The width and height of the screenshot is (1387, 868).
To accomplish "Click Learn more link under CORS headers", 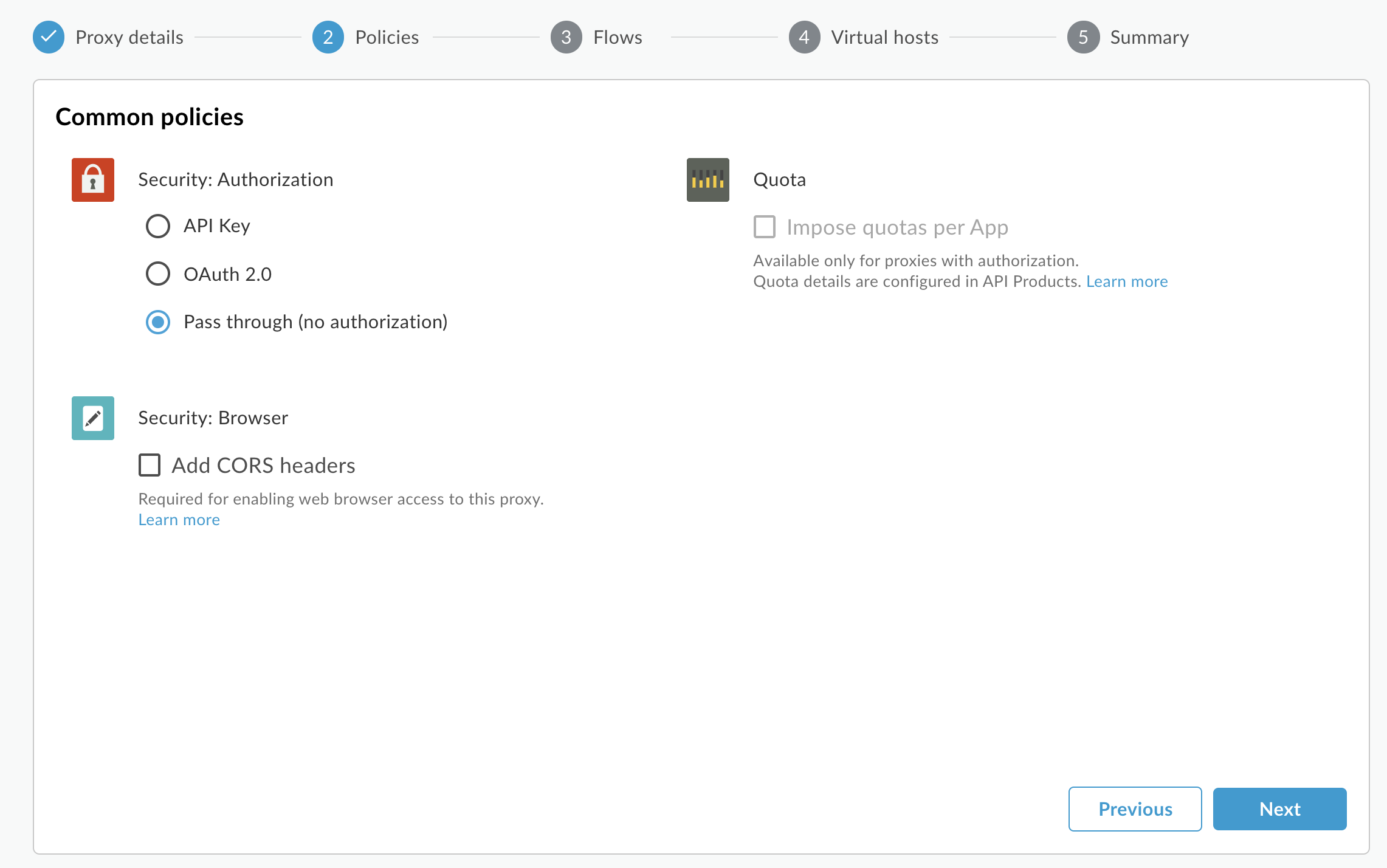I will pos(179,519).
